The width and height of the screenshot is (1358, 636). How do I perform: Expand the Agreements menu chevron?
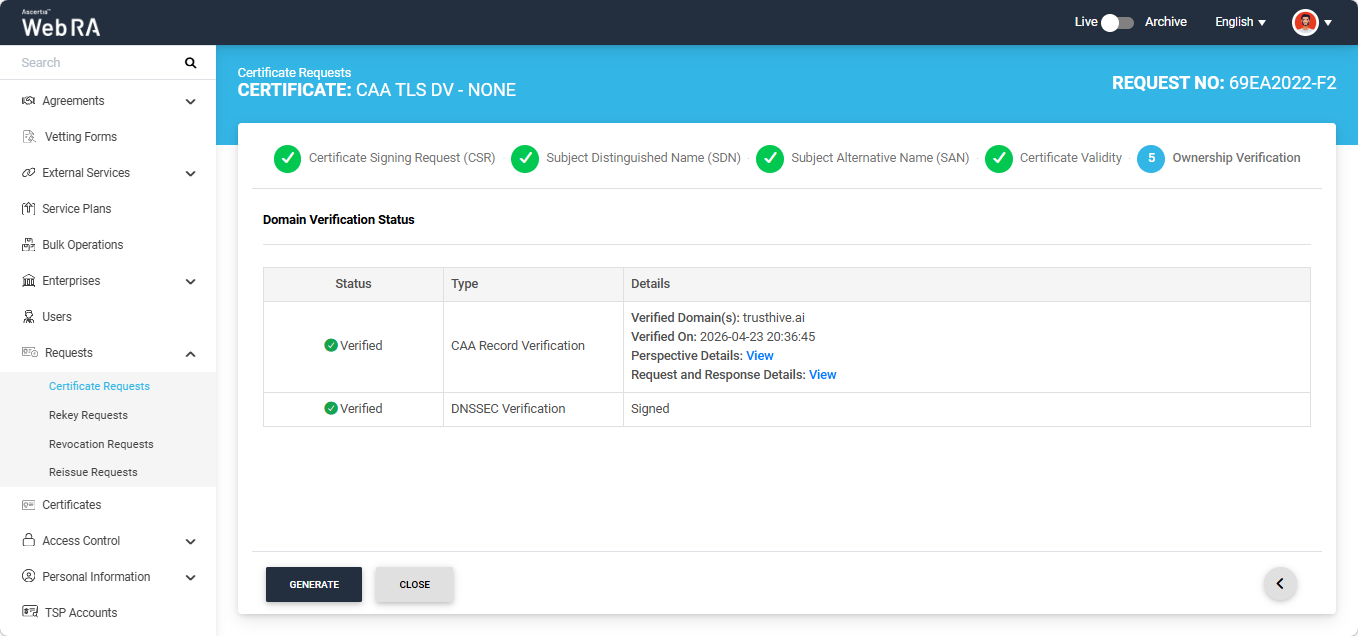click(x=191, y=101)
